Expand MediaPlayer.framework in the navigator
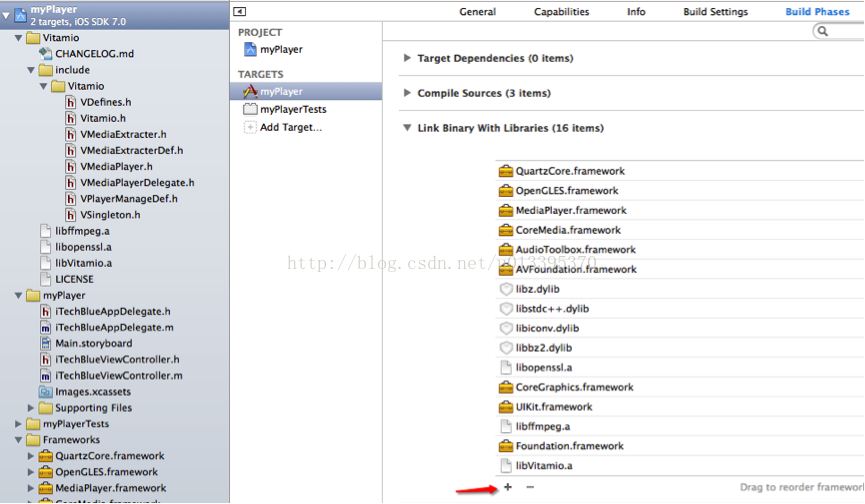The width and height of the screenshot is (865, 504). pyautogui.click(x=31, y=488)
